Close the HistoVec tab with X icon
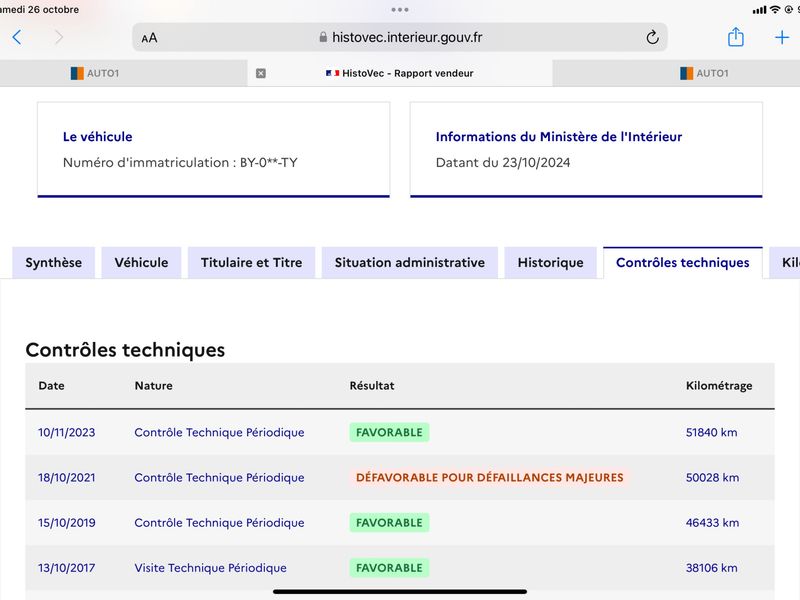The width and height of the screenshot is (800, 600). click(261, 73)
